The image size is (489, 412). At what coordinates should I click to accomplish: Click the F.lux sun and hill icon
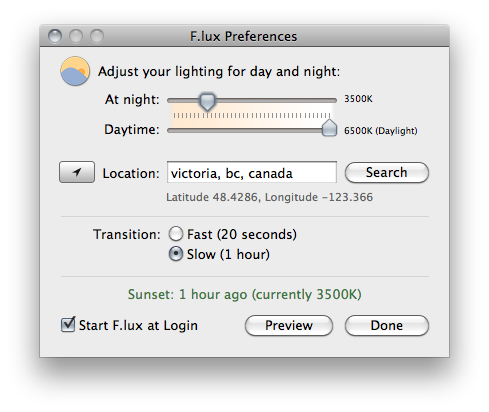pyautogui.click(x=75, y=71)
